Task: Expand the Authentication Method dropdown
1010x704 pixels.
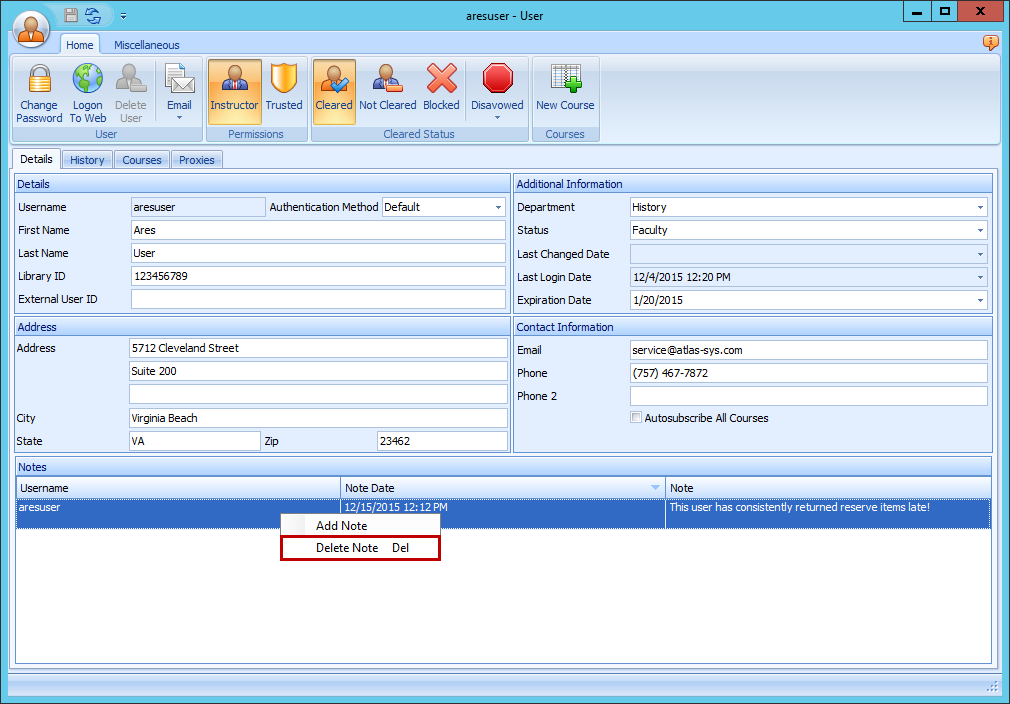Action: click(498, 208)
